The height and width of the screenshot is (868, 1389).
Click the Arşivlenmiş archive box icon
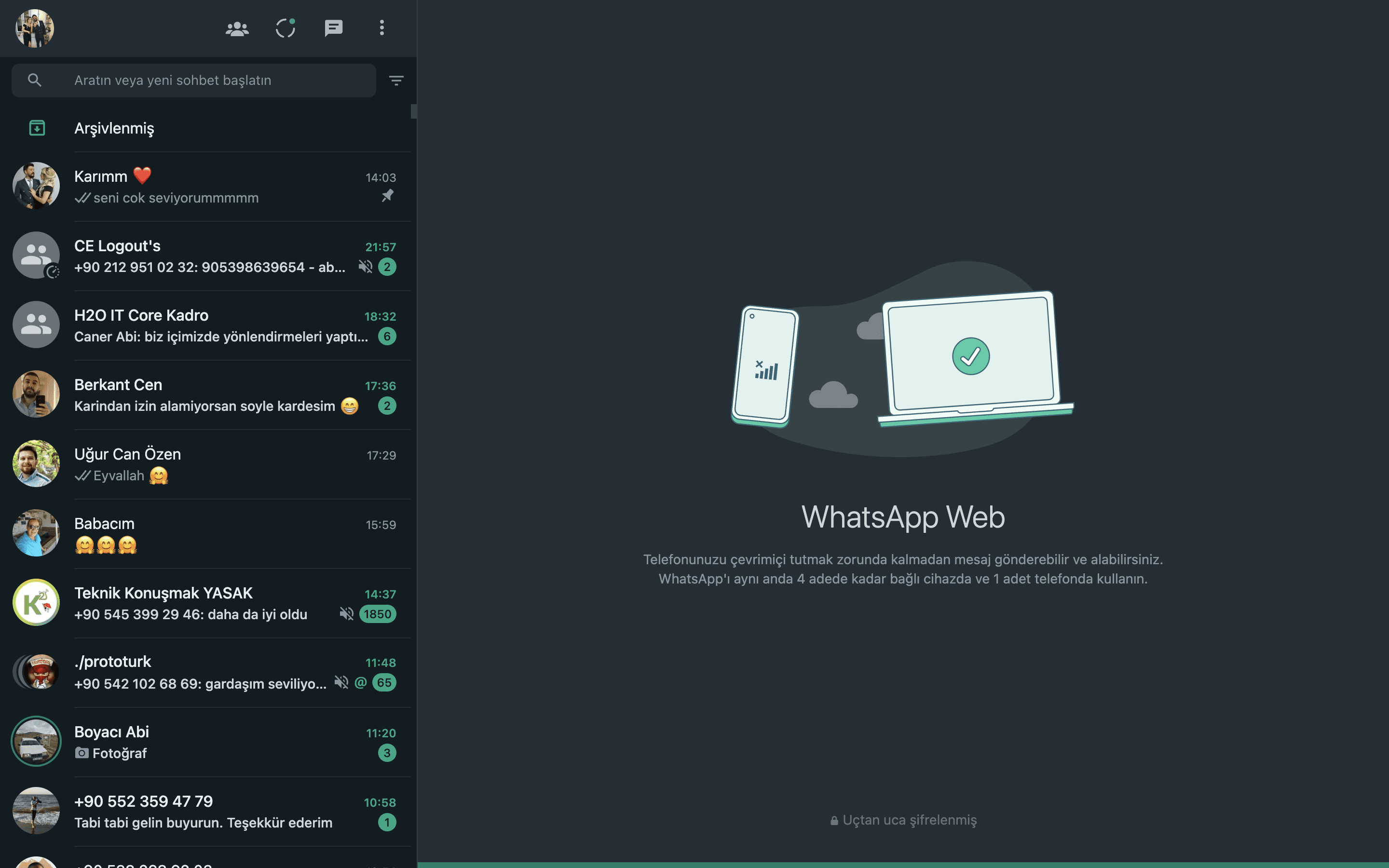click(x=37, y=128)
